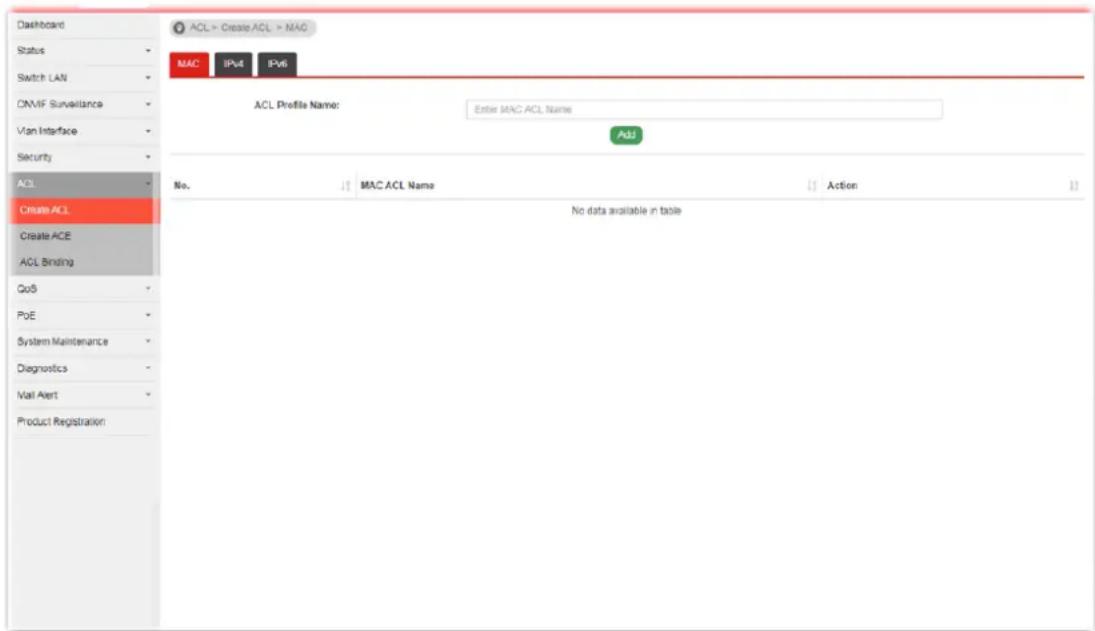The width and height of the screenshot is (1095, 631).
Task: Sort table by No. column icon
Action: [346, 186]
